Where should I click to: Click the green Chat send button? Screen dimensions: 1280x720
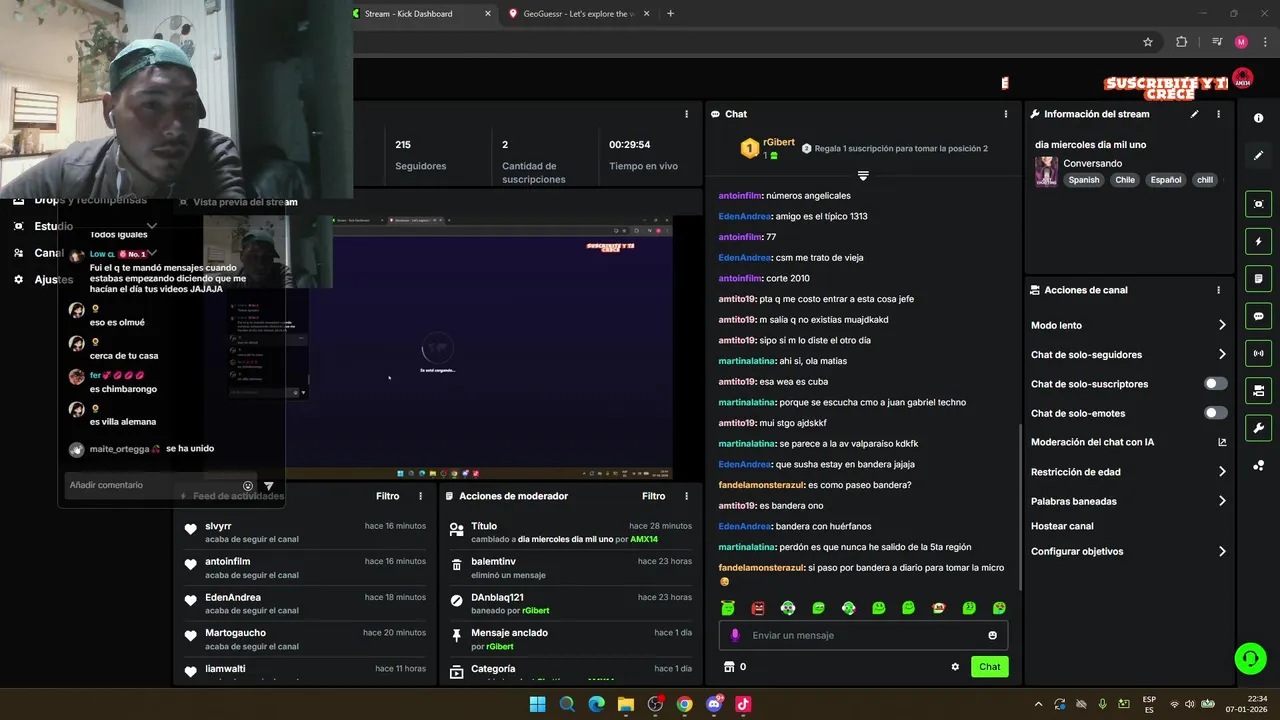tap(989, 667)
